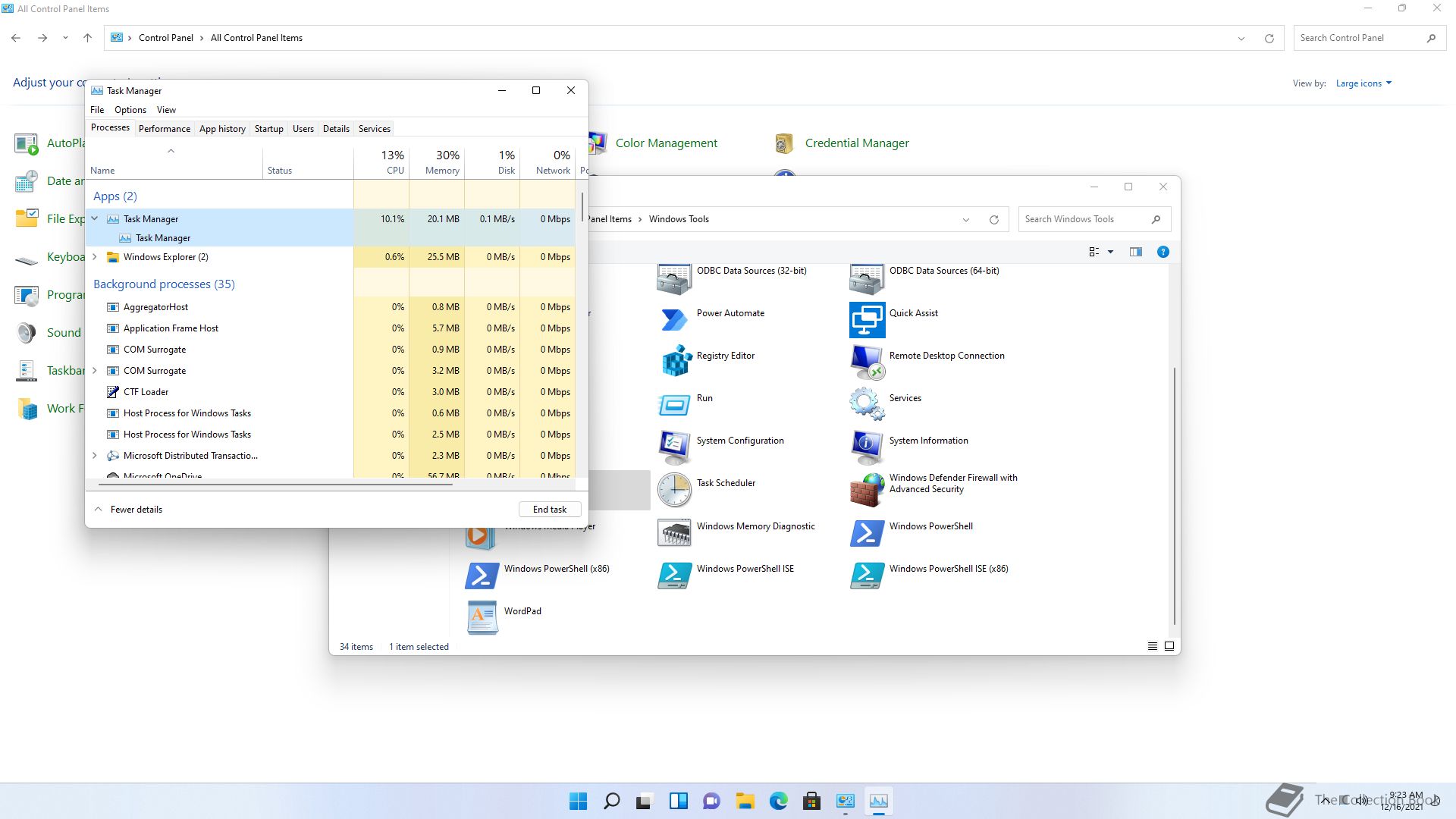Open Color Management in Control Panel
The image size is (1456, 819).
click(x=666, y=143)
